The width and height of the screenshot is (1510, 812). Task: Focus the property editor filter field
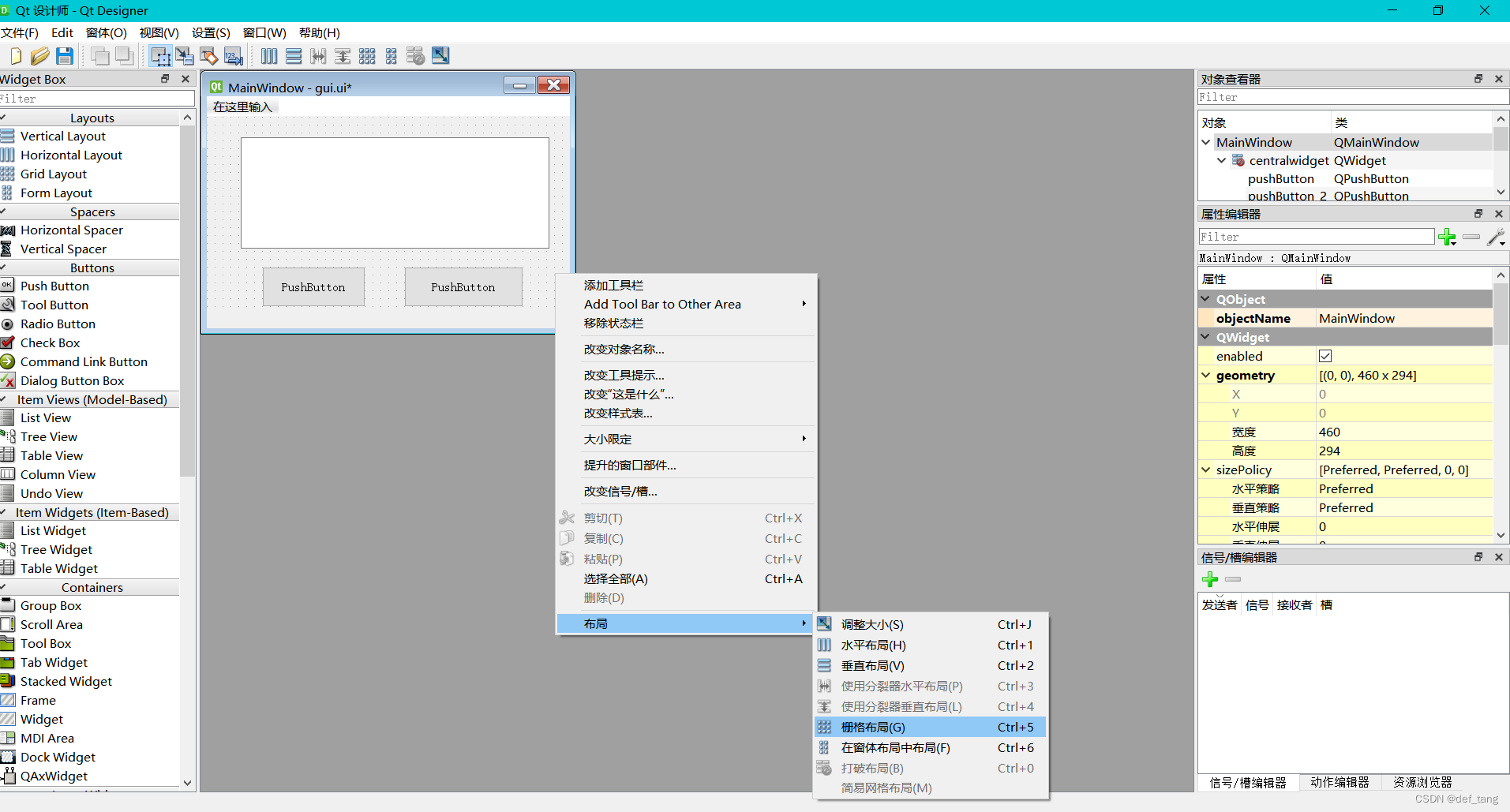coord(1316,237)
